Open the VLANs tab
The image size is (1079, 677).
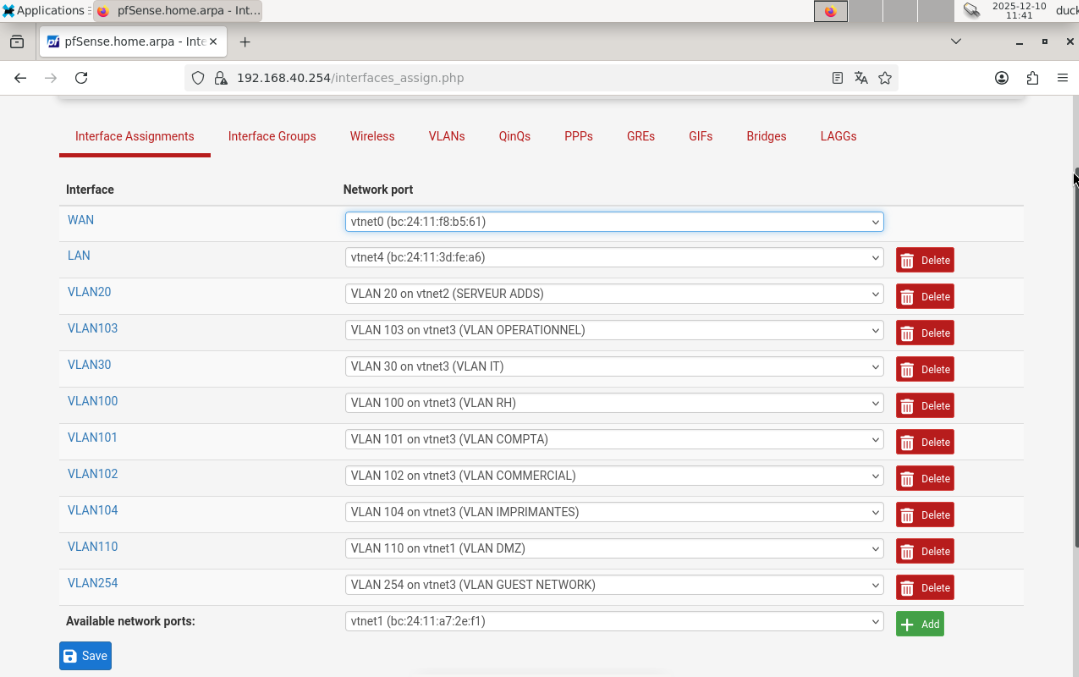[x=446, y=136]
